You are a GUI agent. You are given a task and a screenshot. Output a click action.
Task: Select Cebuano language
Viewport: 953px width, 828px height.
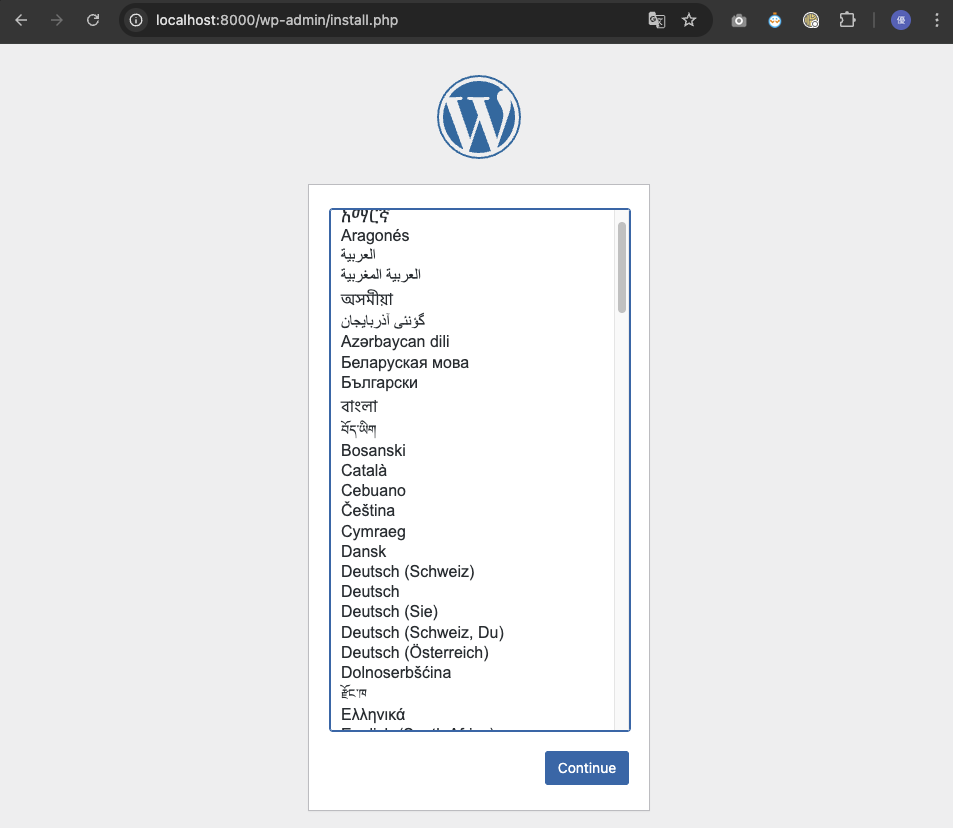tap(472, 491)
